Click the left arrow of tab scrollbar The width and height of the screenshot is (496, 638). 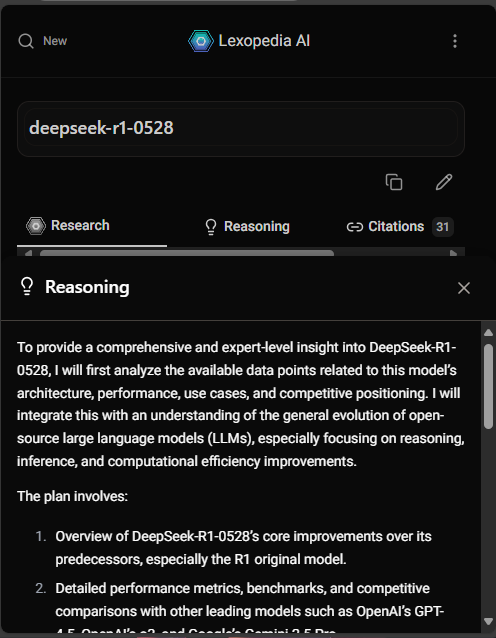tap(28, 253)
